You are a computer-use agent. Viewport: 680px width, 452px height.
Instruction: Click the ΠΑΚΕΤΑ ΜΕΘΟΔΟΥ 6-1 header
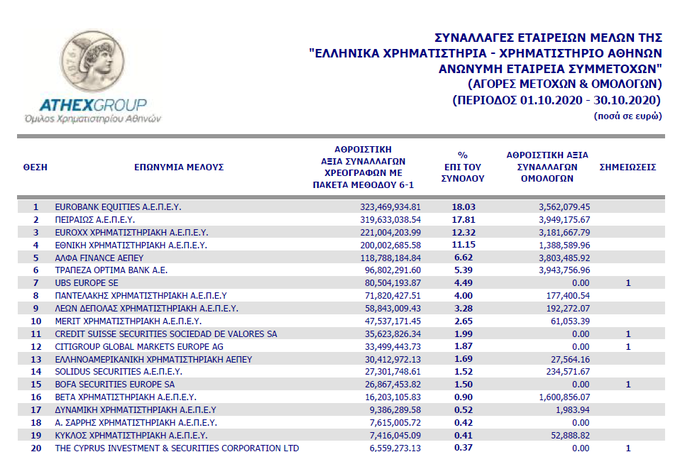pyautogui.click(x=363, y=185)
